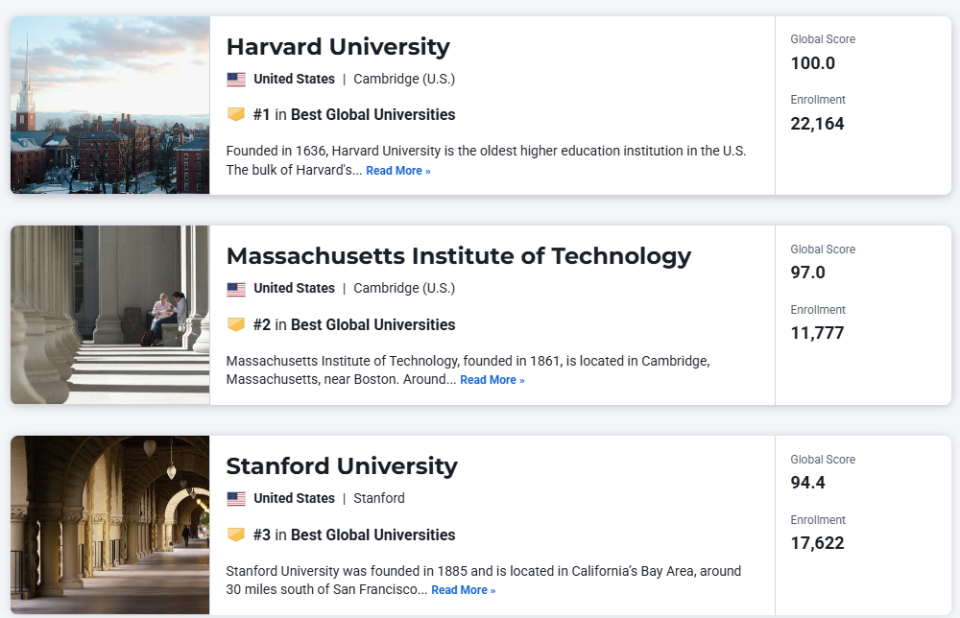Open the Harvard University campus photo
Viewport: 960px width, 618px height.
click(x=110, y=105)
